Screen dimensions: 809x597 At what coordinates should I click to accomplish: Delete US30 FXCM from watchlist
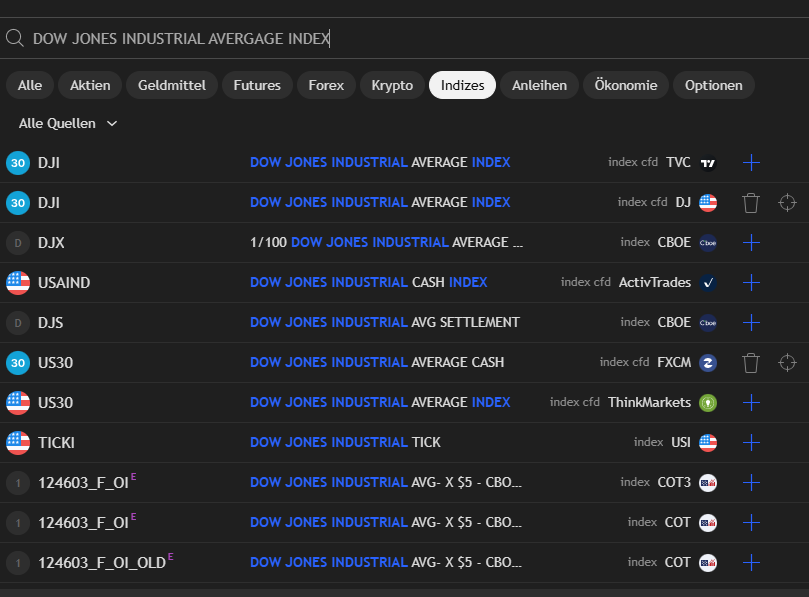click(x=751, y=363)
